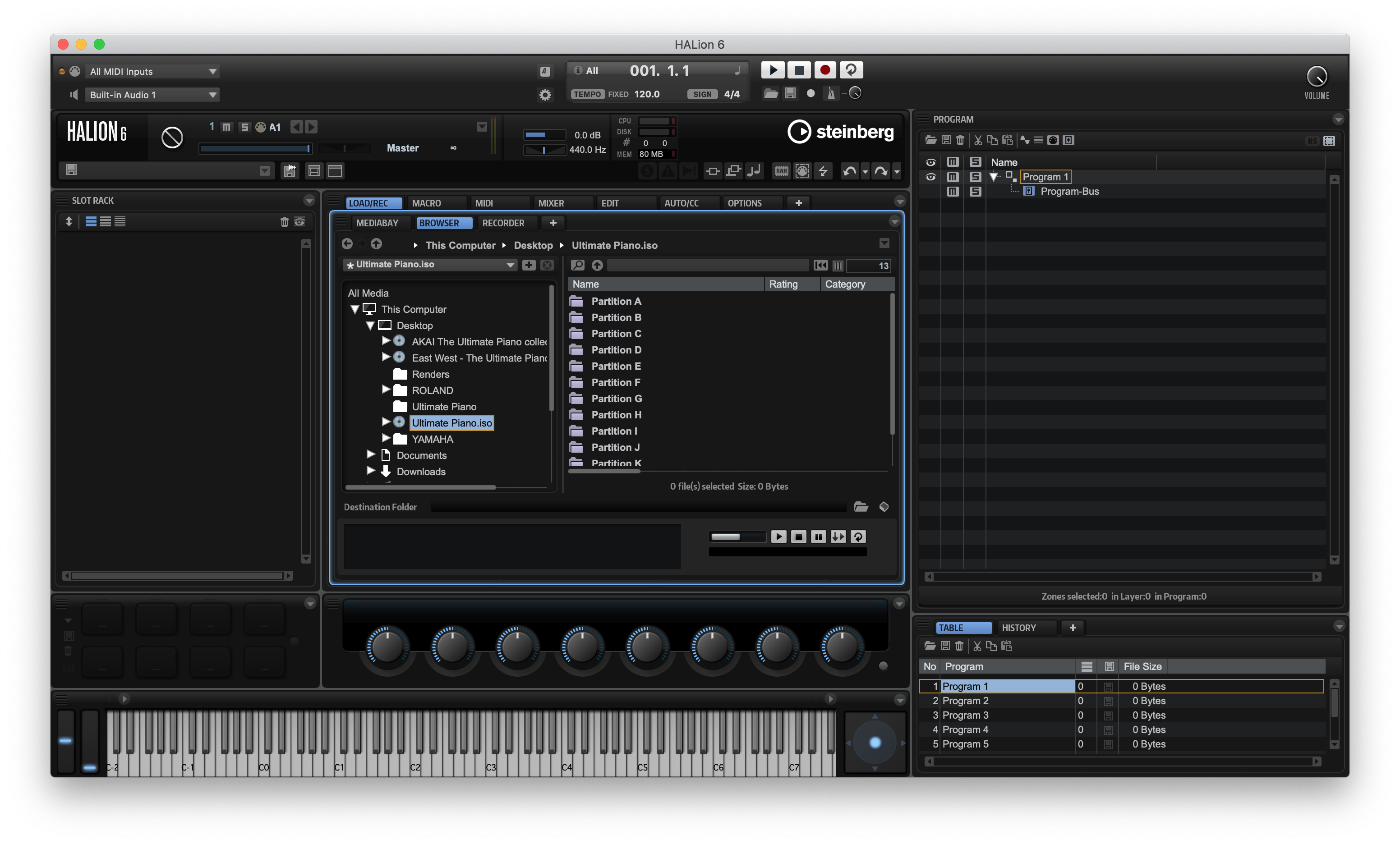Toggle visibility eye for Program 1
Viewport: 1400px width, 844px height.
pyautogui.click(x=930, y=177)
